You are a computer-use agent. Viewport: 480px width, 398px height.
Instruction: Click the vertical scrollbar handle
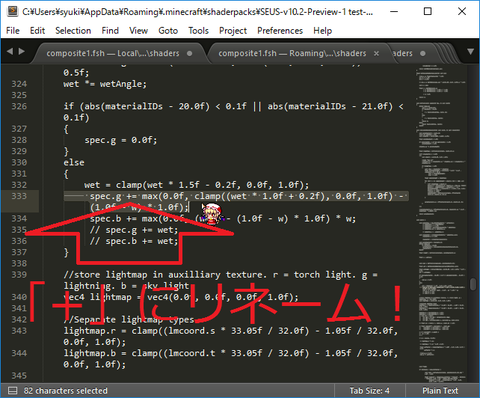point(473,284)
